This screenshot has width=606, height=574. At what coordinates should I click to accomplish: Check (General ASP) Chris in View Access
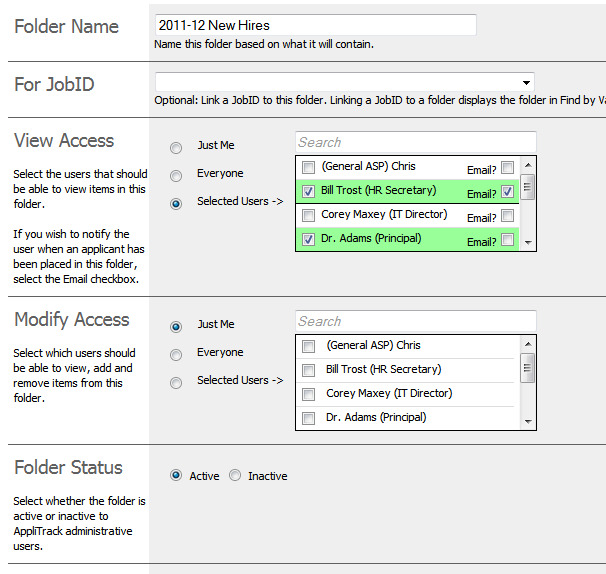308,167
